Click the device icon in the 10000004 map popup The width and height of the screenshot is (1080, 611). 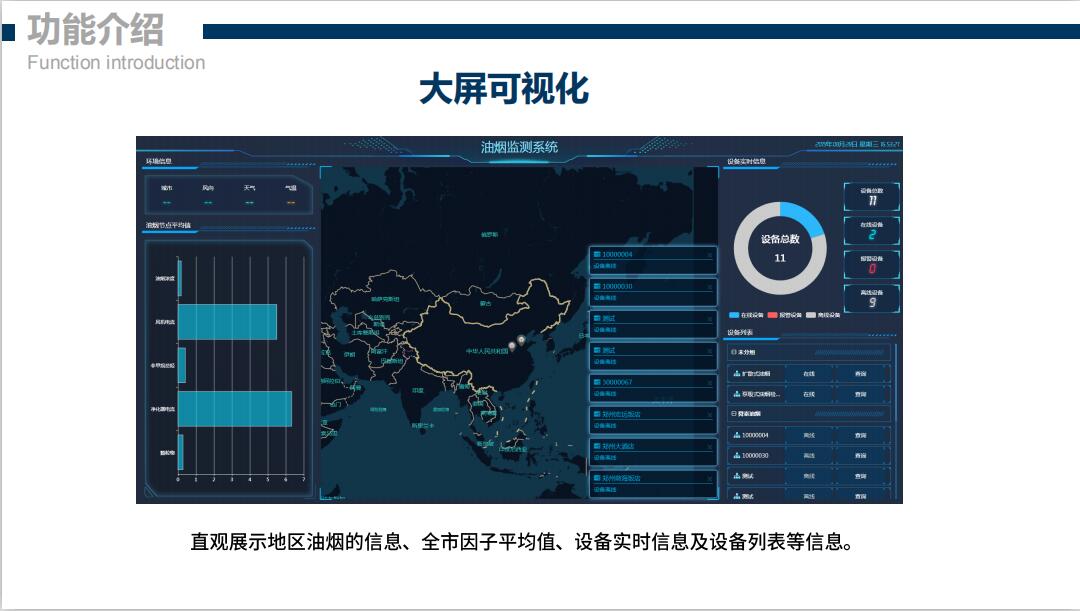tap(597, 254)
